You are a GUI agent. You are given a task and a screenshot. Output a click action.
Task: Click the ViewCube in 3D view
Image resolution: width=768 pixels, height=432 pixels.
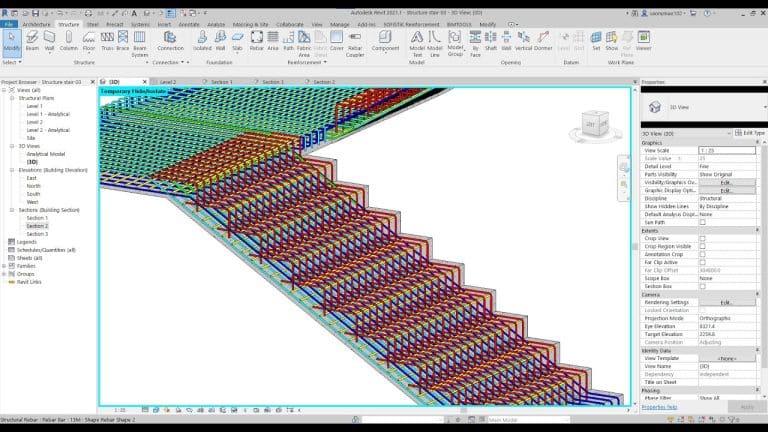coord(596,124)
